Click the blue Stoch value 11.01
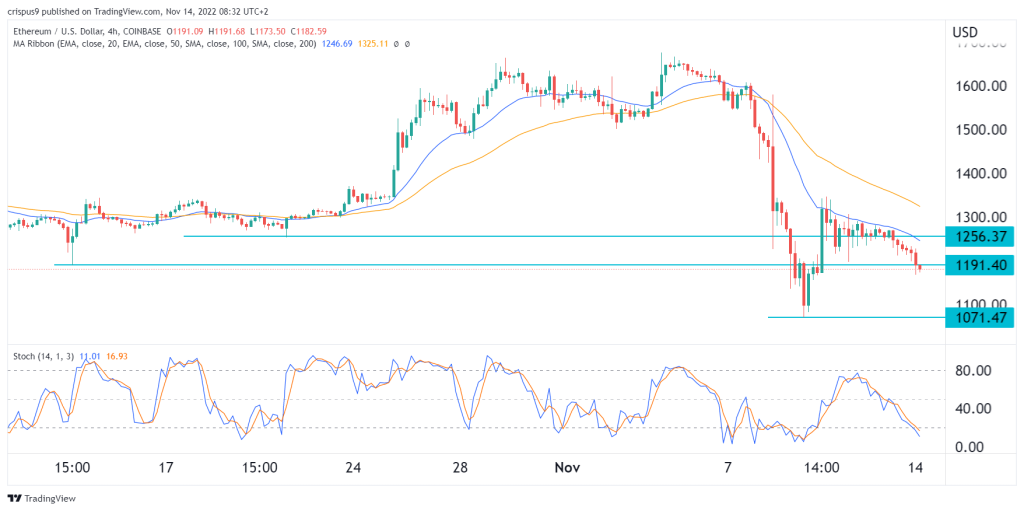Image resolution: width=1024 pixels, height=511 pixels. (88, 356)
